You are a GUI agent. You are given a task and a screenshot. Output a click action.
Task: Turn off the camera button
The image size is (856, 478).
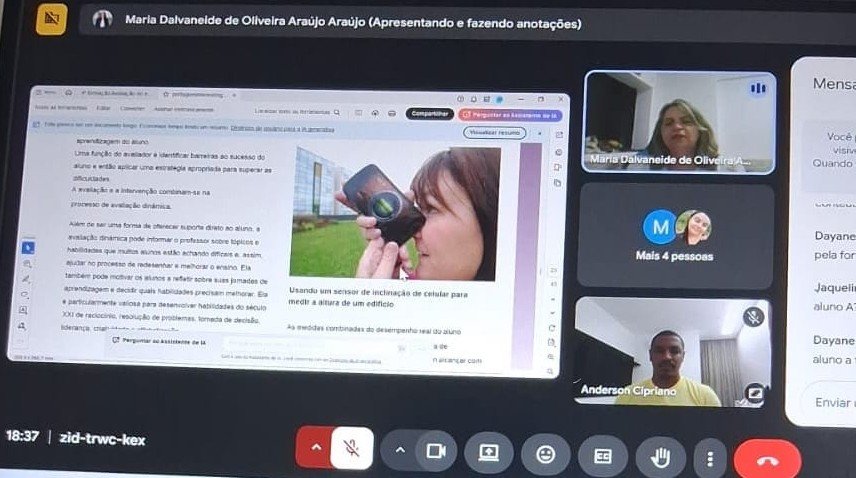436,451
